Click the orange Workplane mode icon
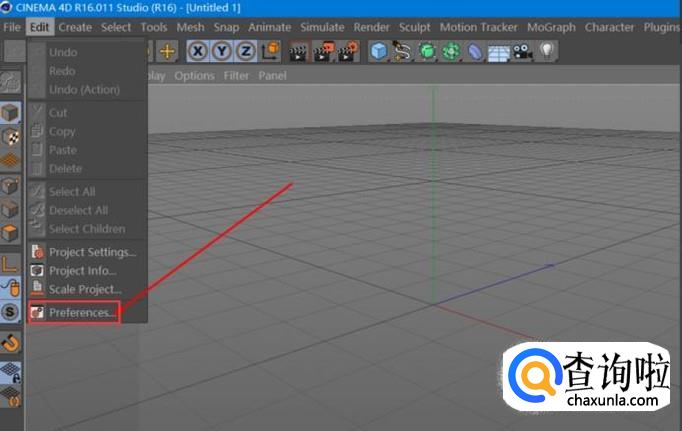Viewport: 682px width, 431px height. point(10,161)
